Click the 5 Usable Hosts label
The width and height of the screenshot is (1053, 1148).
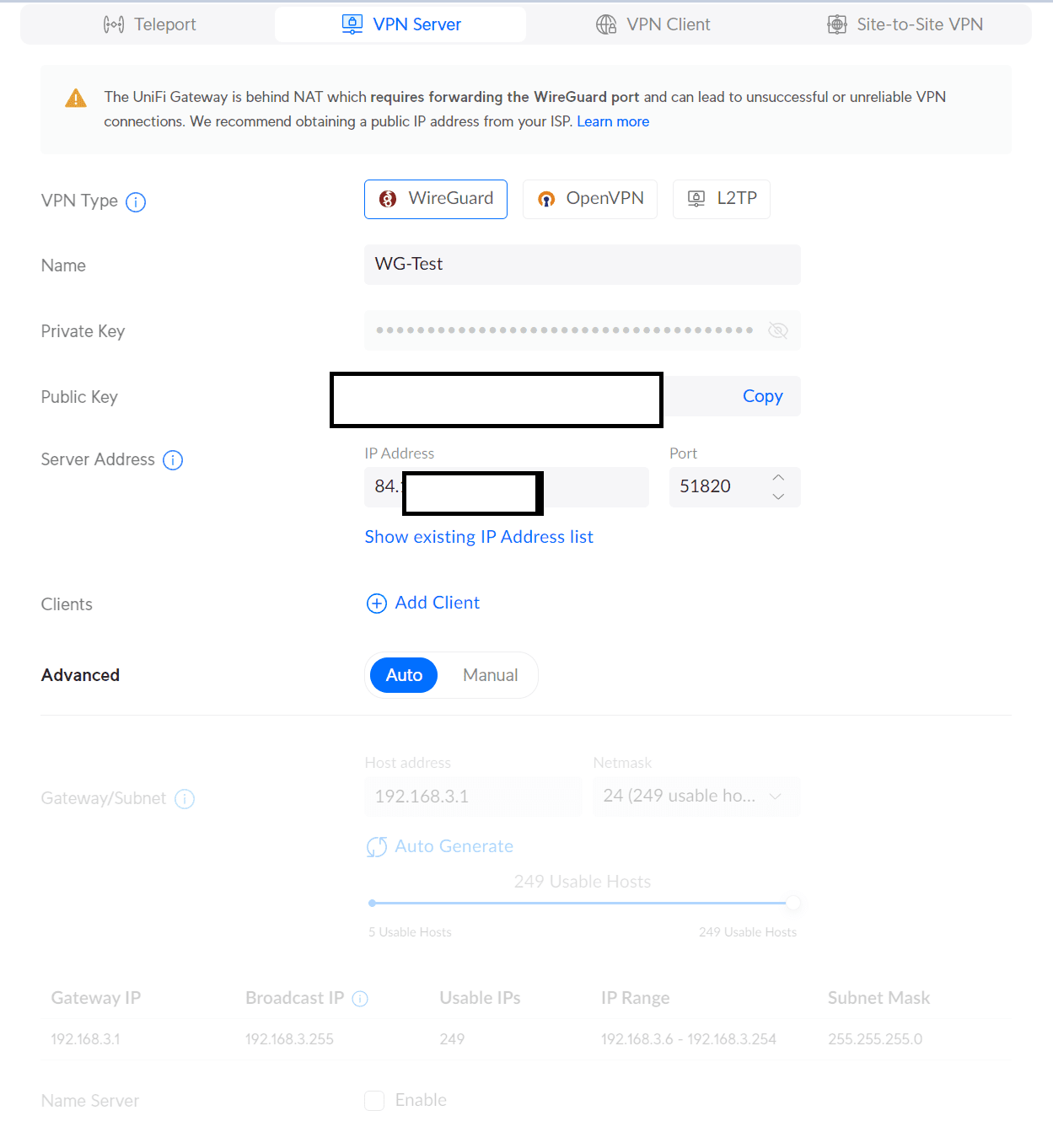pyautogui.click(x=410, y=932)
